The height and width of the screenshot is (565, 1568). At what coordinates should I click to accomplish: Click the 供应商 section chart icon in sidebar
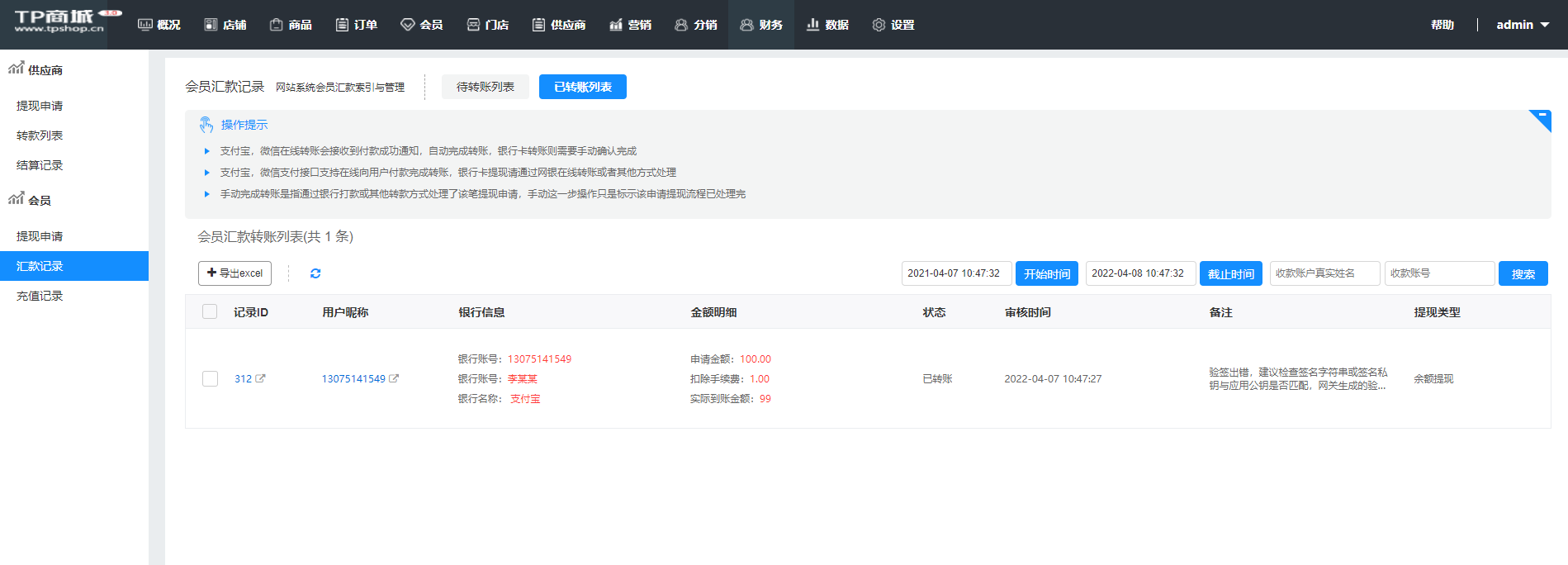click(x=16, y=69)
